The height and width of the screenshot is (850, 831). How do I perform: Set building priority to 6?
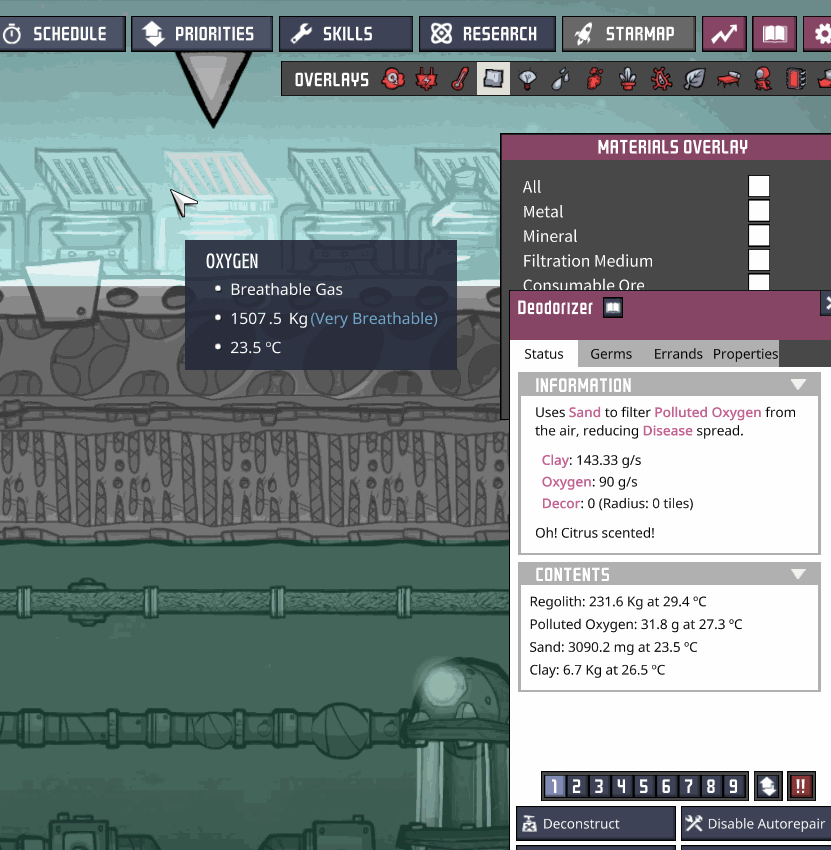tap(666, 786)
